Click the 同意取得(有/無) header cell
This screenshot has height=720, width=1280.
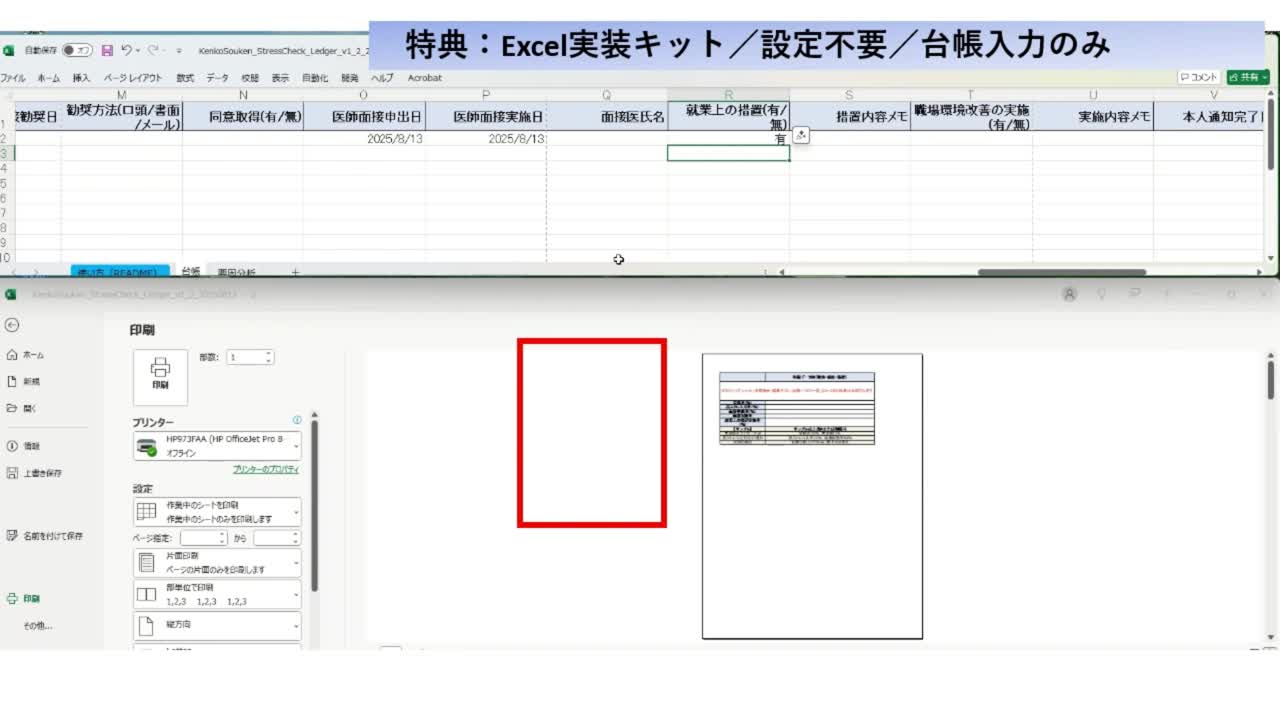point(243,116)
